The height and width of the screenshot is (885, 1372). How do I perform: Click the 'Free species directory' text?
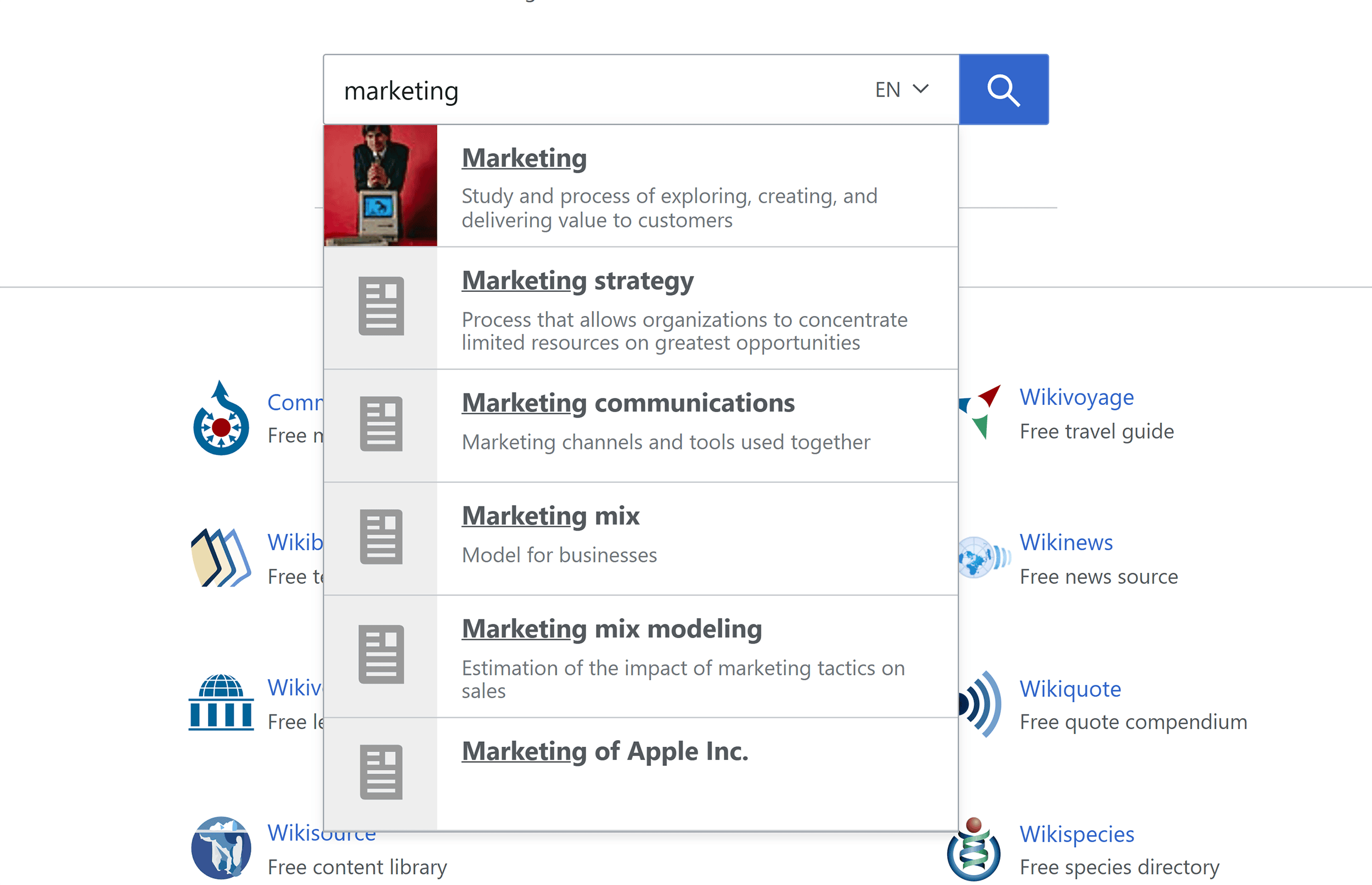coord(1119,867)
